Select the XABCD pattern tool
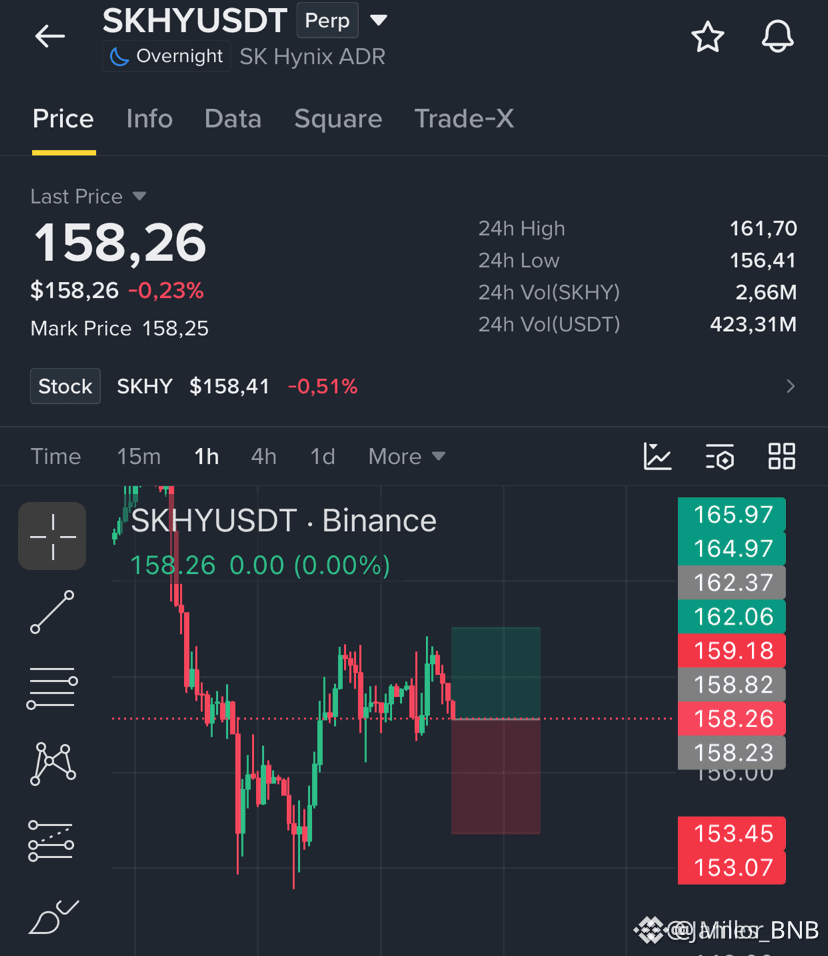This screenshot has height=956, width=828. point(53,763)
